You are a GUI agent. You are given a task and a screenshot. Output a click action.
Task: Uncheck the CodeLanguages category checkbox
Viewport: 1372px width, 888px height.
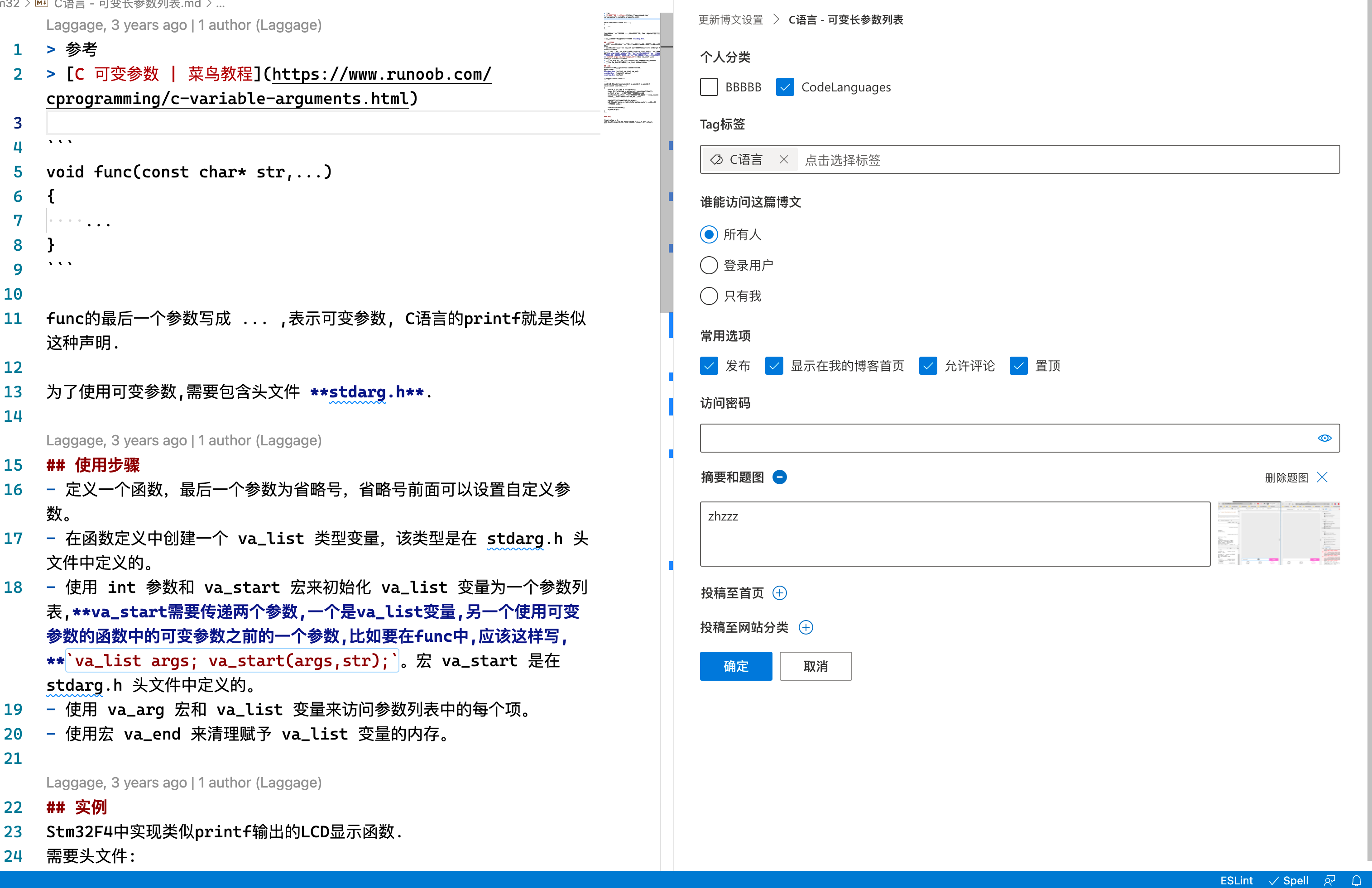click(x=785, y=87)
